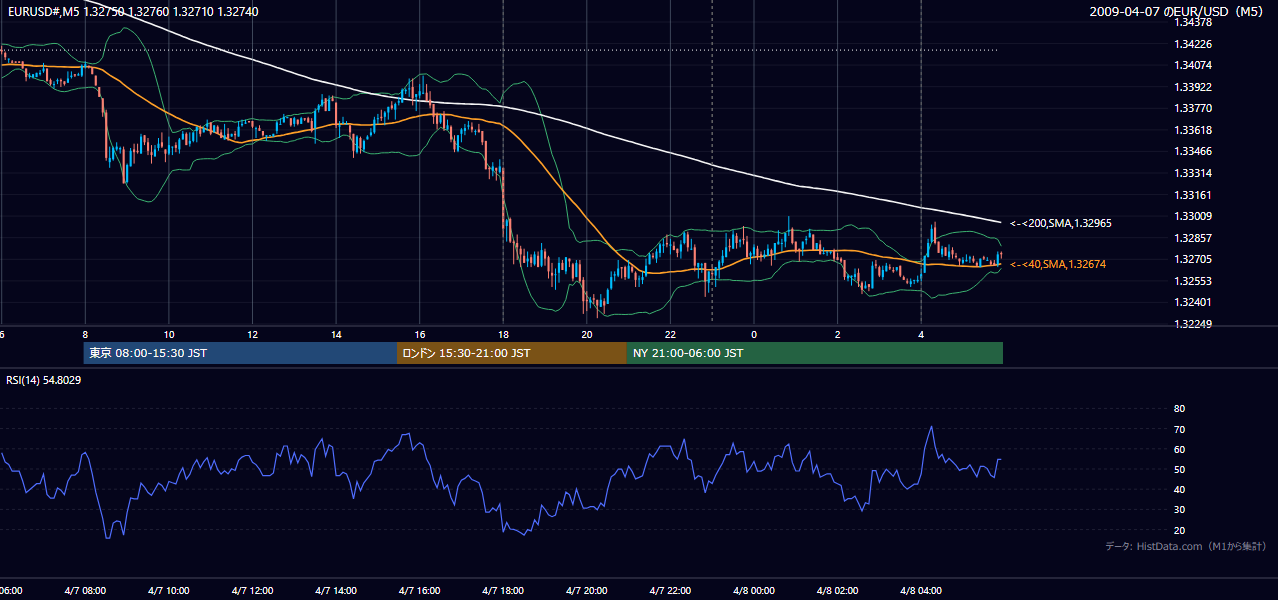This screenshot has height=600, width=1278.
Task: Click price axis value 1.32401
Action: (1193, 302)
